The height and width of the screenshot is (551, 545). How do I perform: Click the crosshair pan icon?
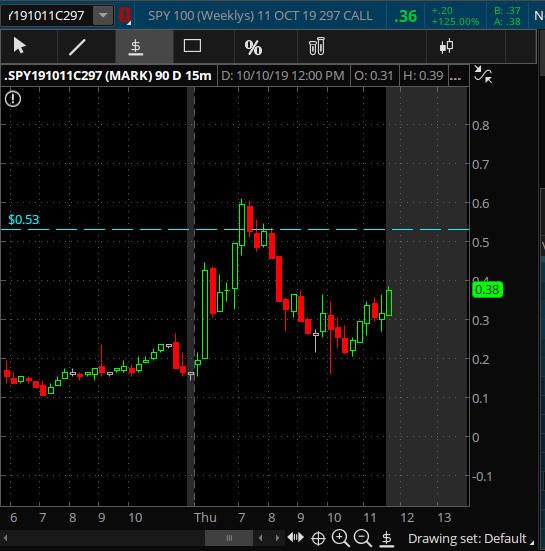coord(318,538)
